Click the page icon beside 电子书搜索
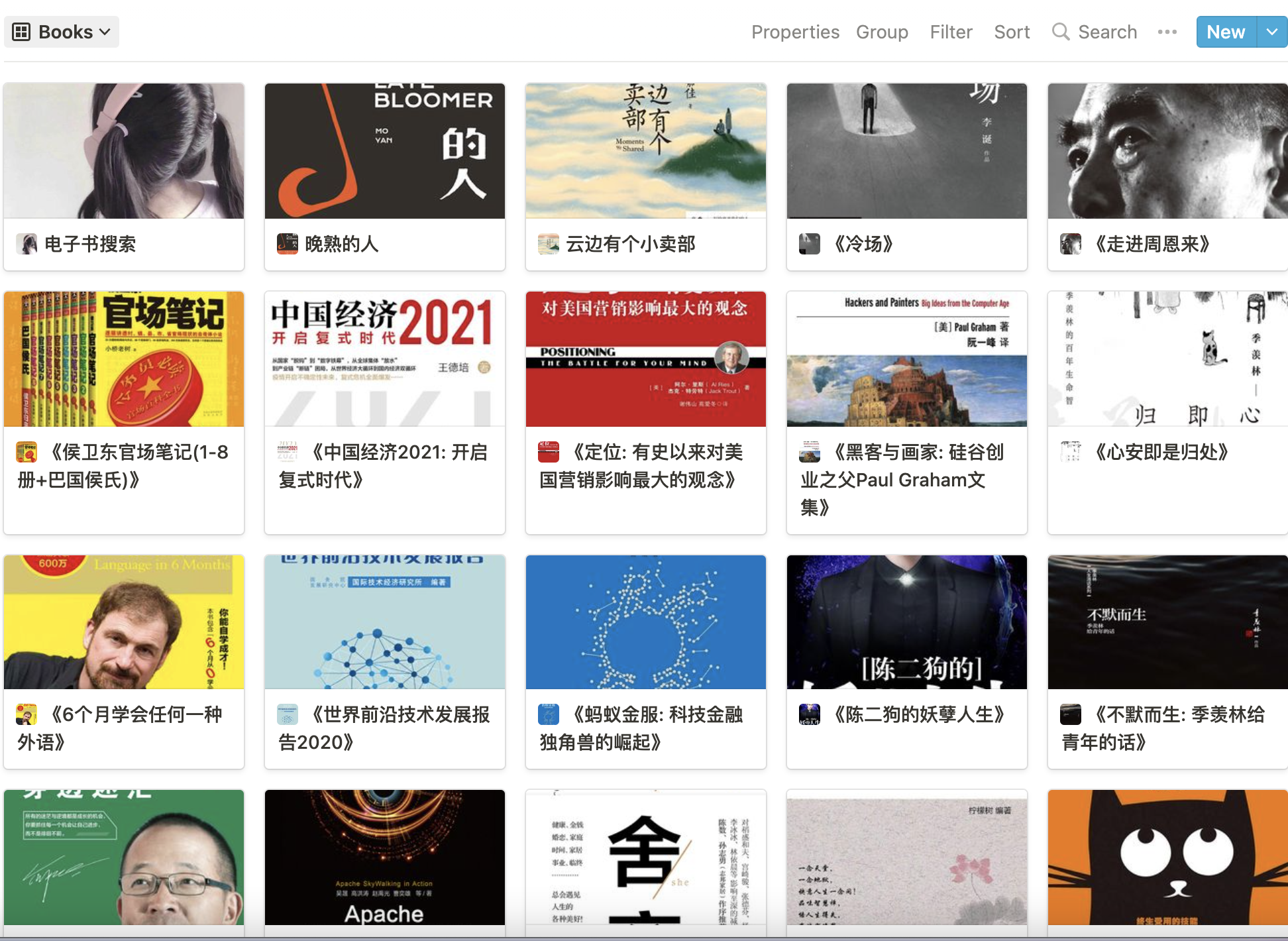This screenshot has width=1288, height=941. pyautogui.click(x=26, y=244)
